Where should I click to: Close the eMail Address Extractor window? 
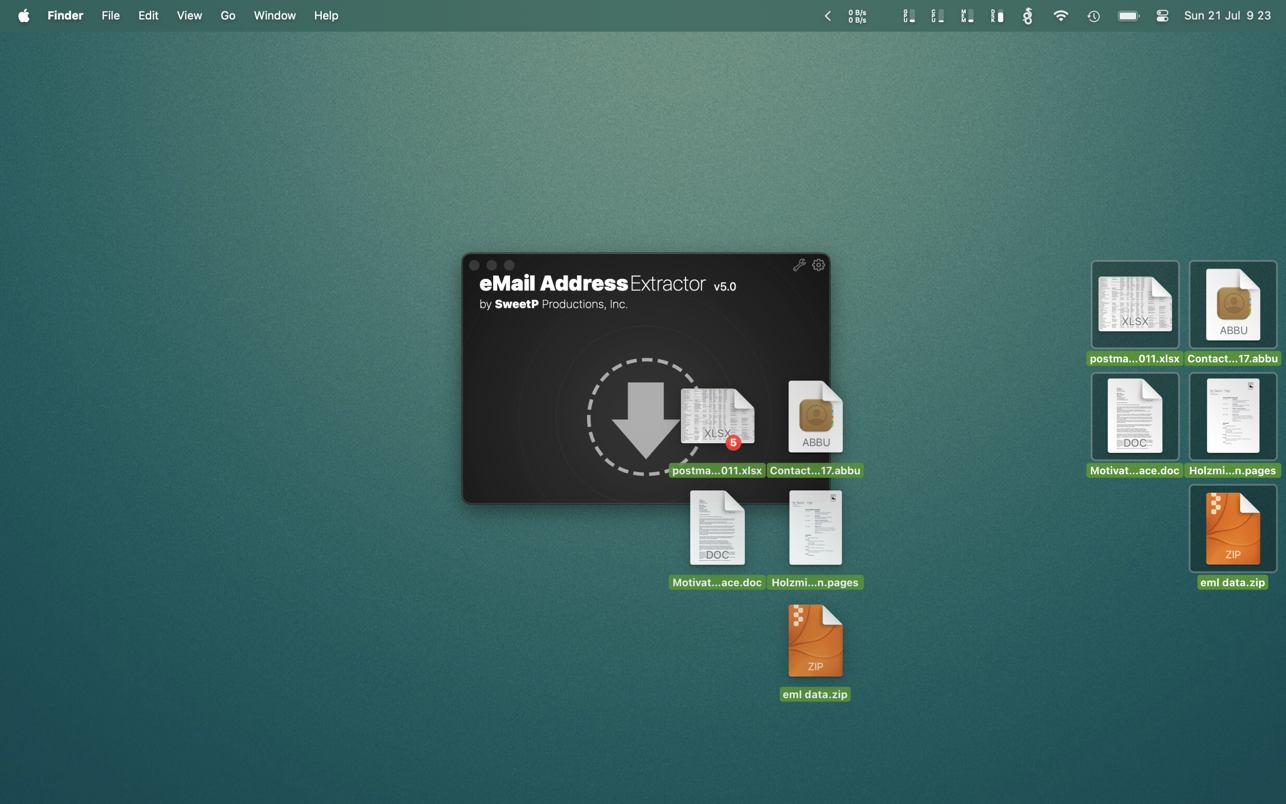coord(475,265)
